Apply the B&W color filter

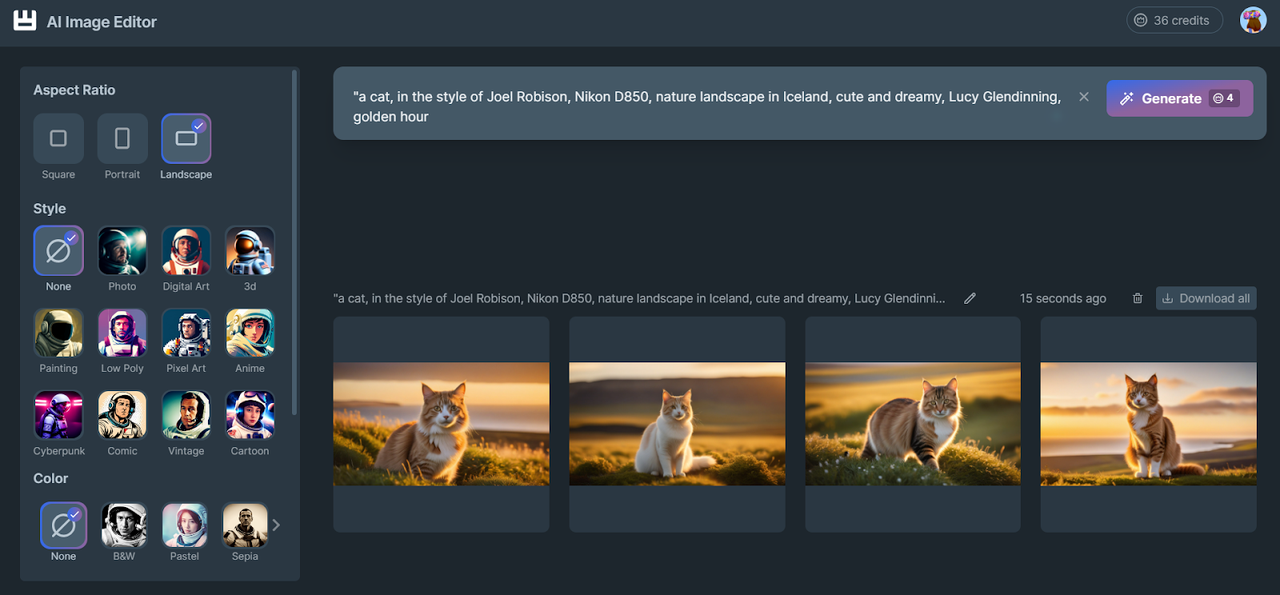(124, 525)
